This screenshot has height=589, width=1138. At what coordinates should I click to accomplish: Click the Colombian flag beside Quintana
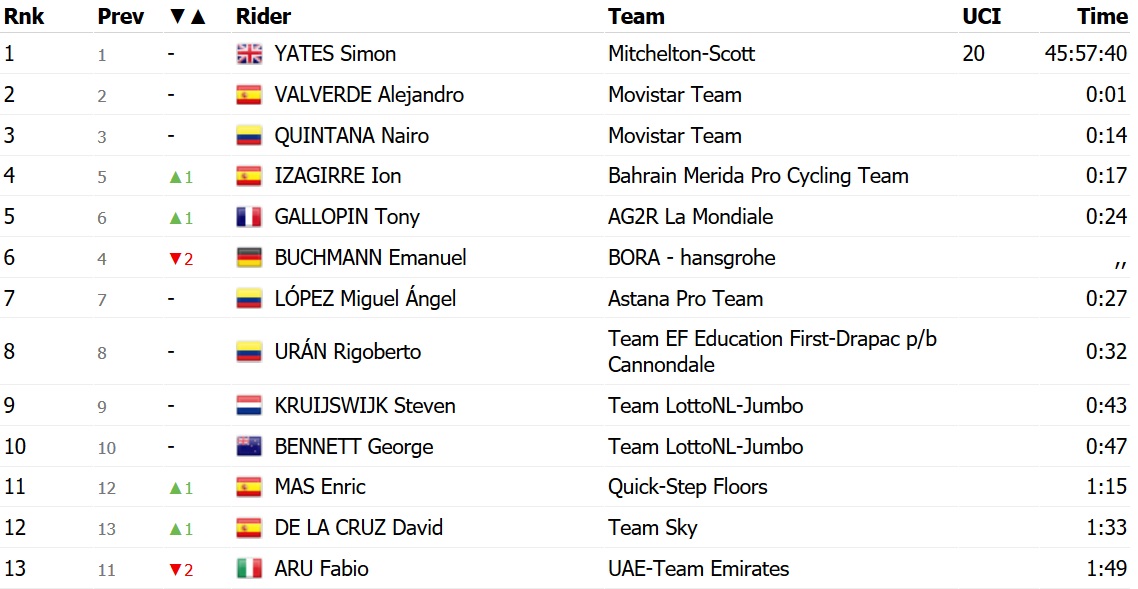[x=249, y=136]
